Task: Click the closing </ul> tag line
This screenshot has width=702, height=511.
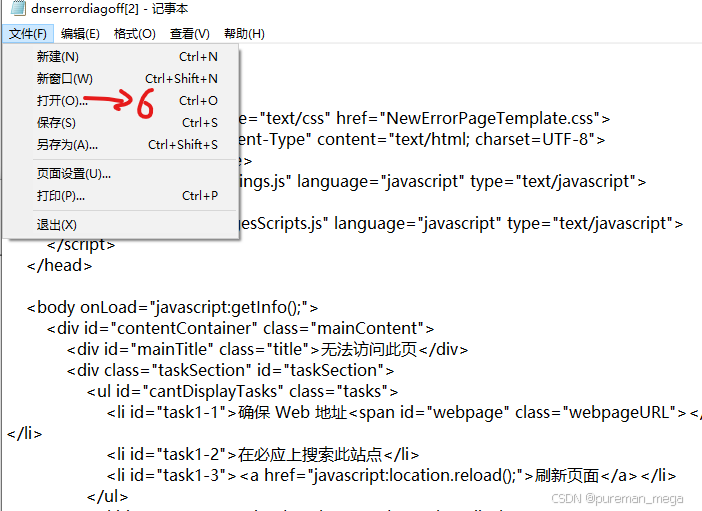Action: point(107,497)
